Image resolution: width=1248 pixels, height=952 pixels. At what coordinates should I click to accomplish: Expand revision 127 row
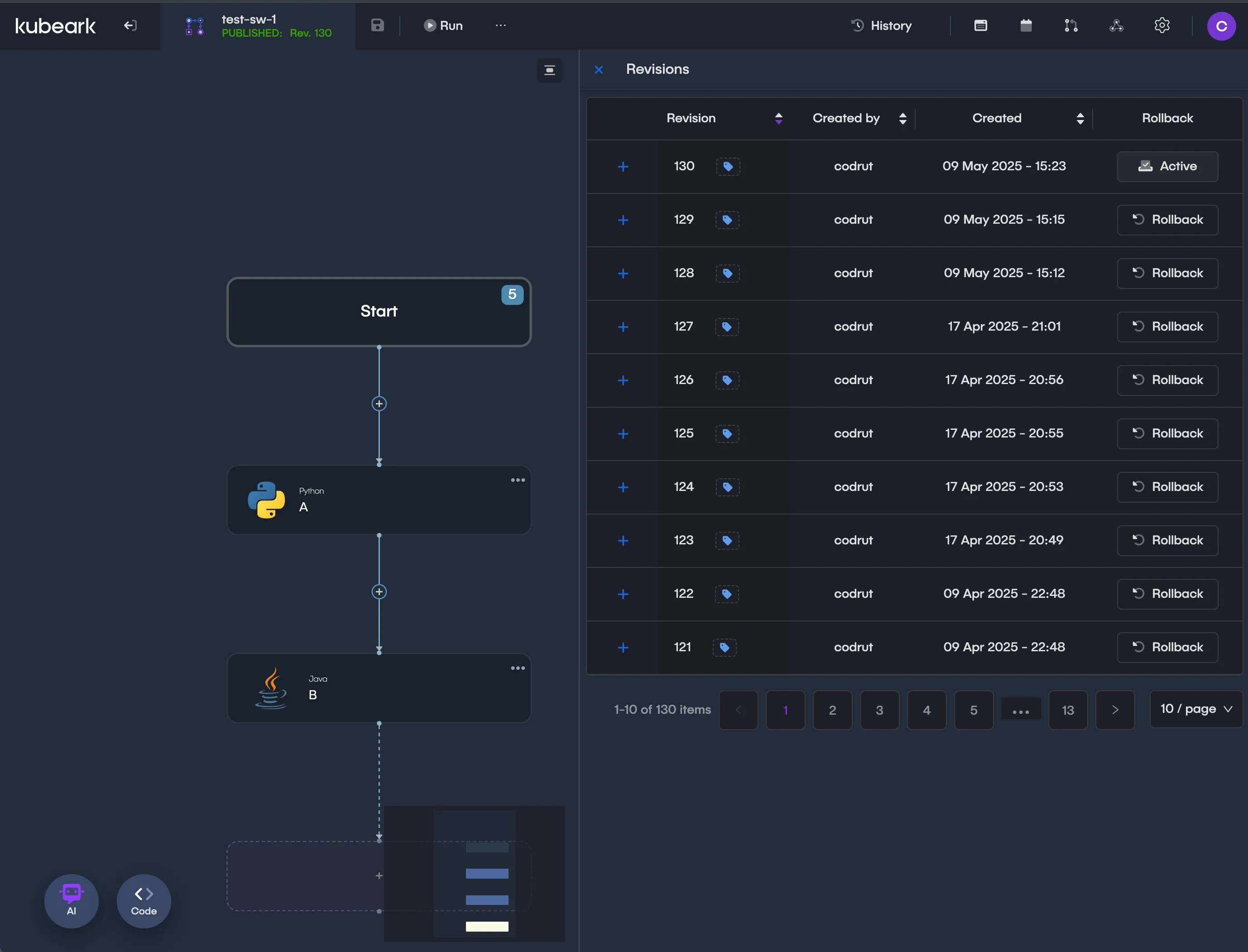point(623,327)
